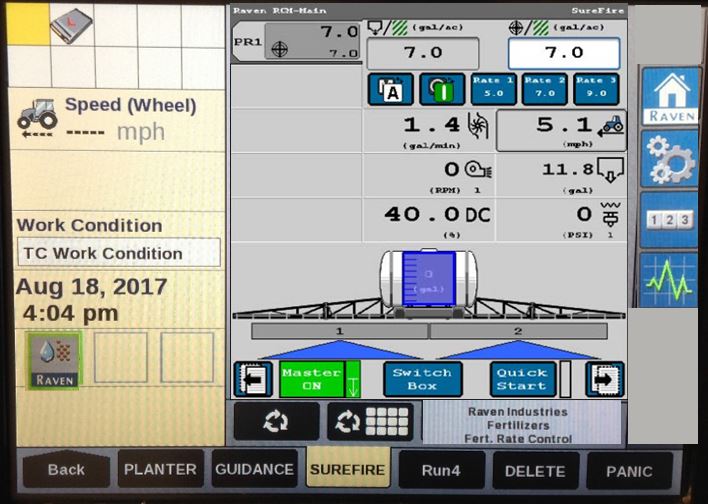708x504 pixels.
Task: Select Rate 3 preset 9.0
Action: 596,89
